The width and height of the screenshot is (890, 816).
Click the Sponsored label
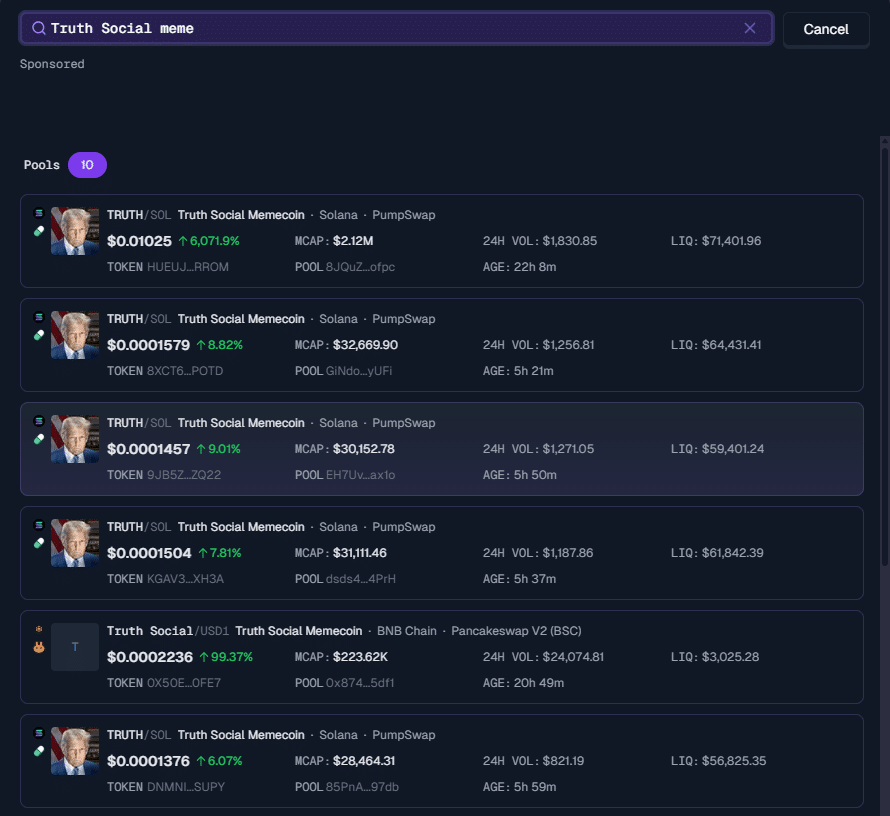pos(52,64)
